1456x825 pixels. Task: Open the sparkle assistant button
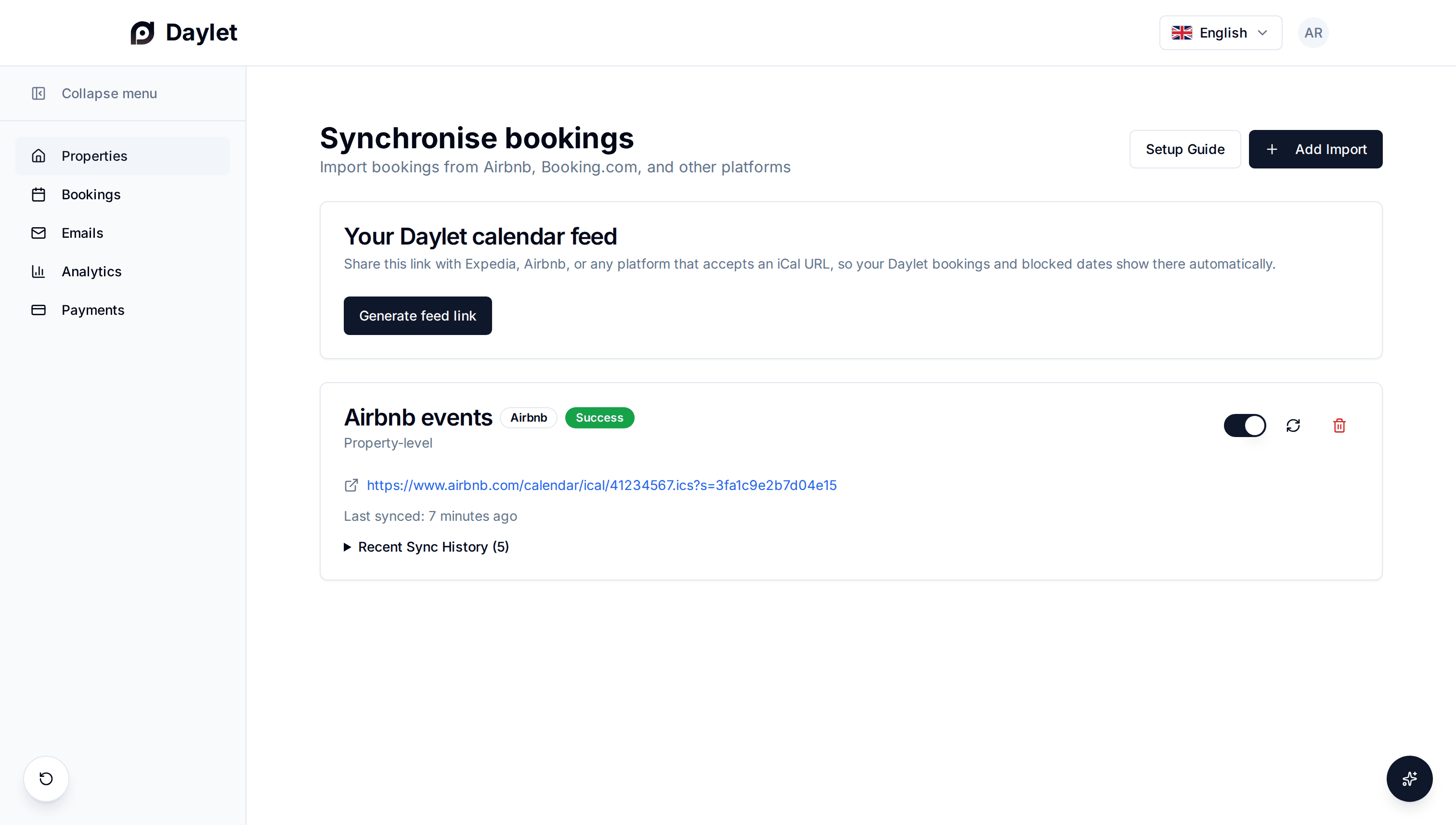pos(1409,778)
